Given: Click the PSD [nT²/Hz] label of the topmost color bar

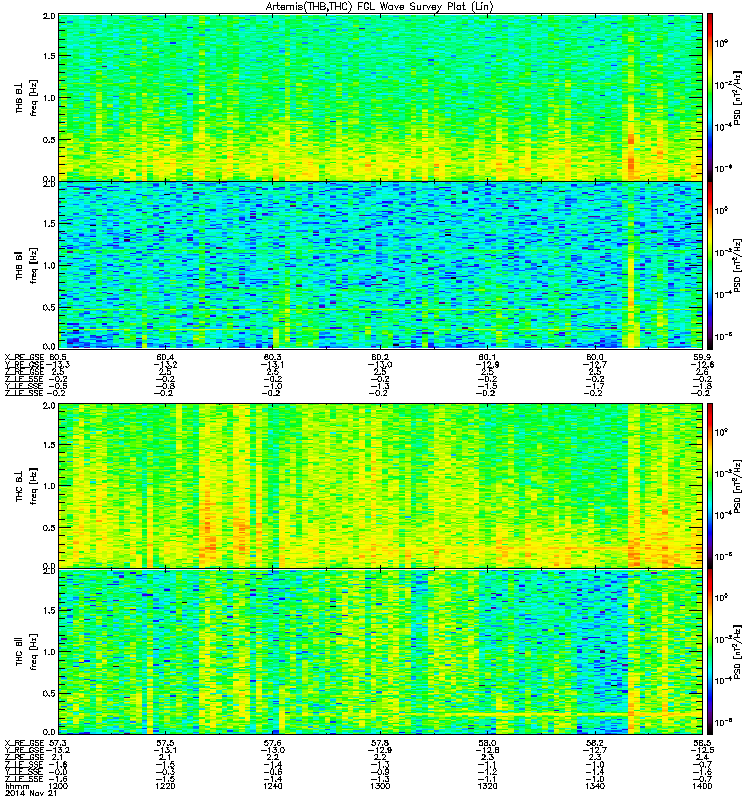Looking at the screenshot, I should pos(737,97).
